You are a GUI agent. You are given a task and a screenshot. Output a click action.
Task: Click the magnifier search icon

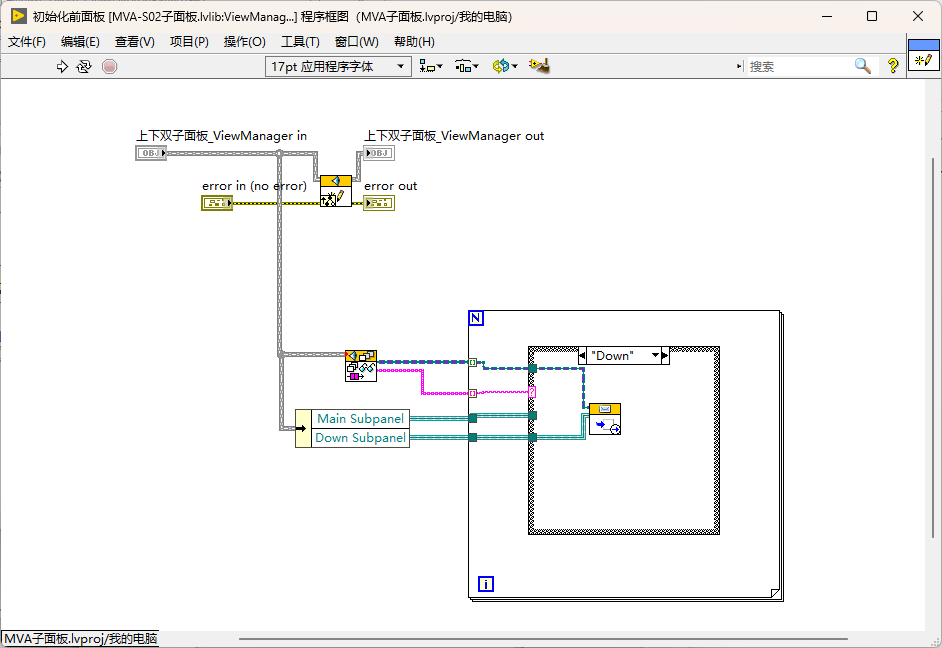[863, 66]
